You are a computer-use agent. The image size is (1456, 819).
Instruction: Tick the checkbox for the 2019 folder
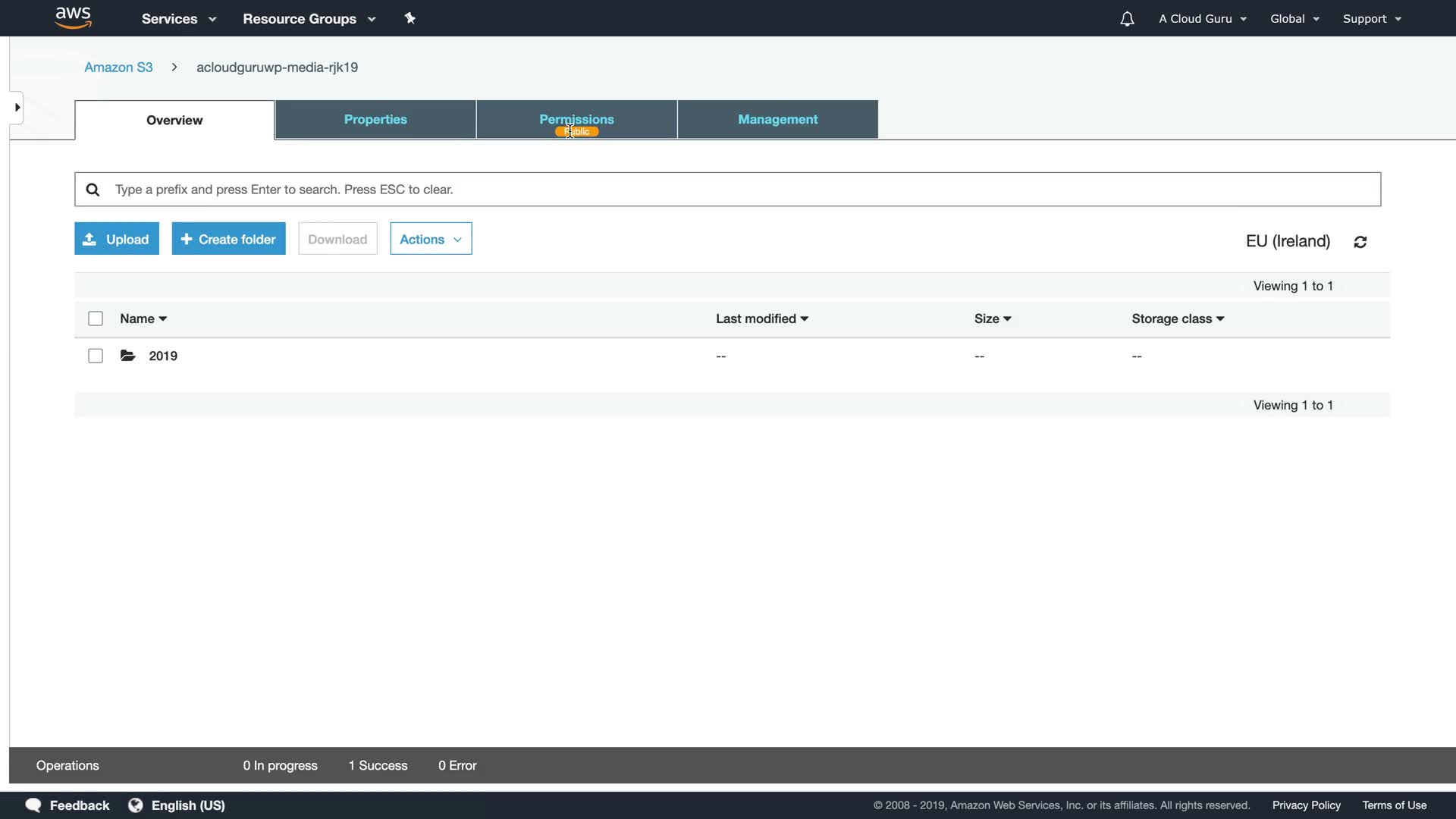coord(96,356)
